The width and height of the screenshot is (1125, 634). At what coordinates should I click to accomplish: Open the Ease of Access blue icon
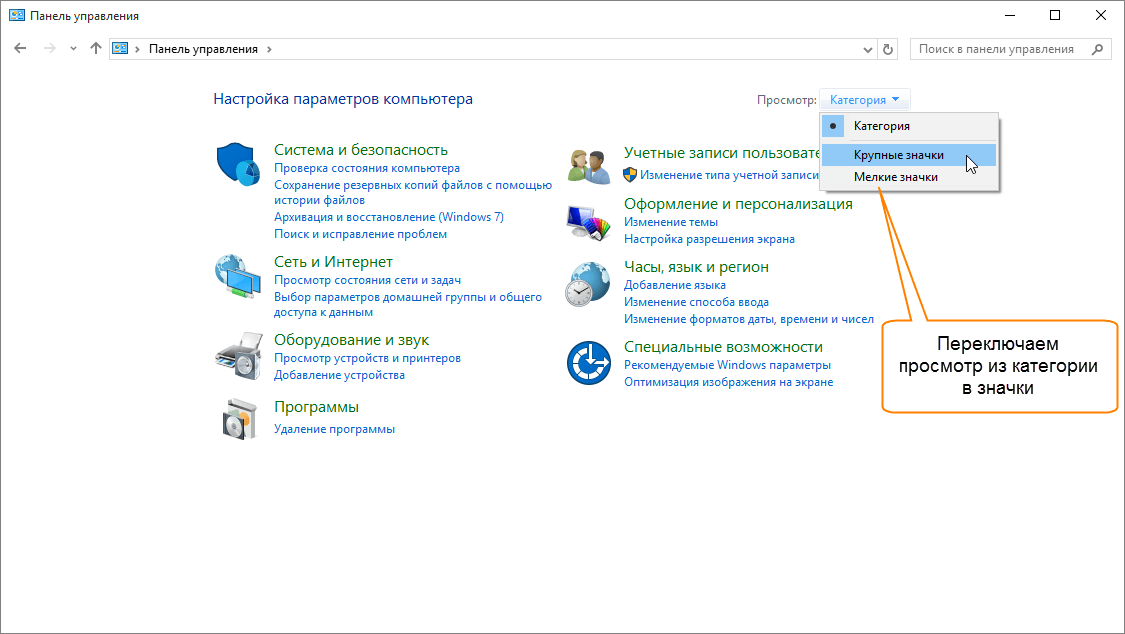(x=588, y=363)
